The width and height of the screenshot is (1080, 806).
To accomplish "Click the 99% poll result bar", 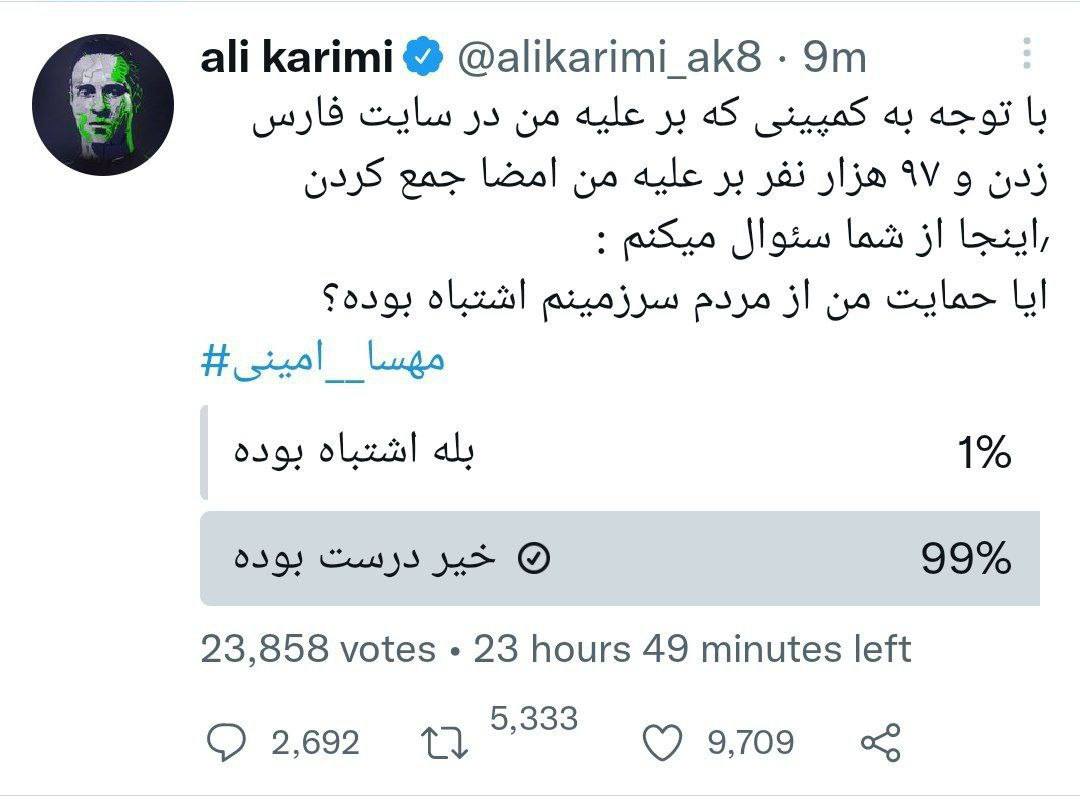I will click(x=620, y=558).
